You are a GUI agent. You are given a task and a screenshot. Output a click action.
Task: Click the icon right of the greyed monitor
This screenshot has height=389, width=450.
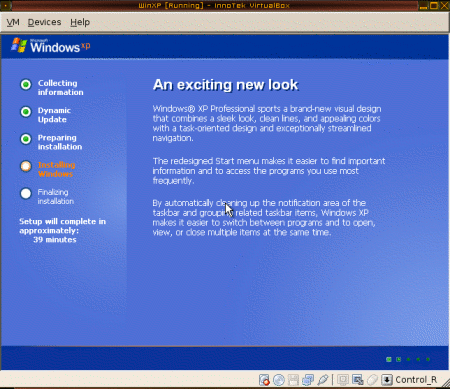(x=358, y=380)
